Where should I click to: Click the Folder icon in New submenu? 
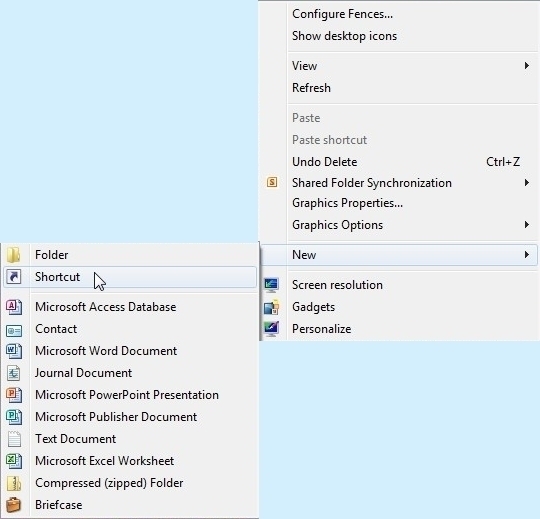(x=13, y=255)
